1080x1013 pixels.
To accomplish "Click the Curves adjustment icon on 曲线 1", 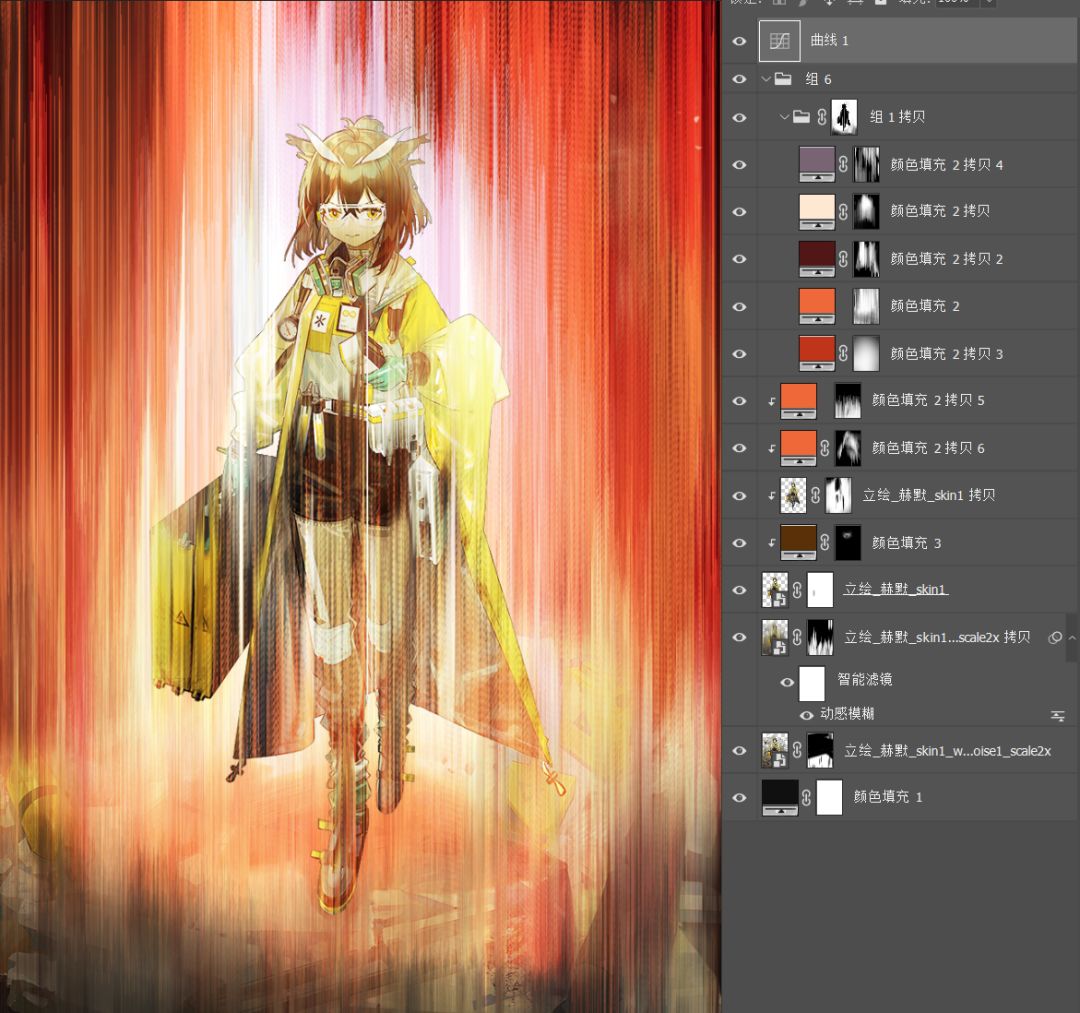I will click(x=780, y=41).
